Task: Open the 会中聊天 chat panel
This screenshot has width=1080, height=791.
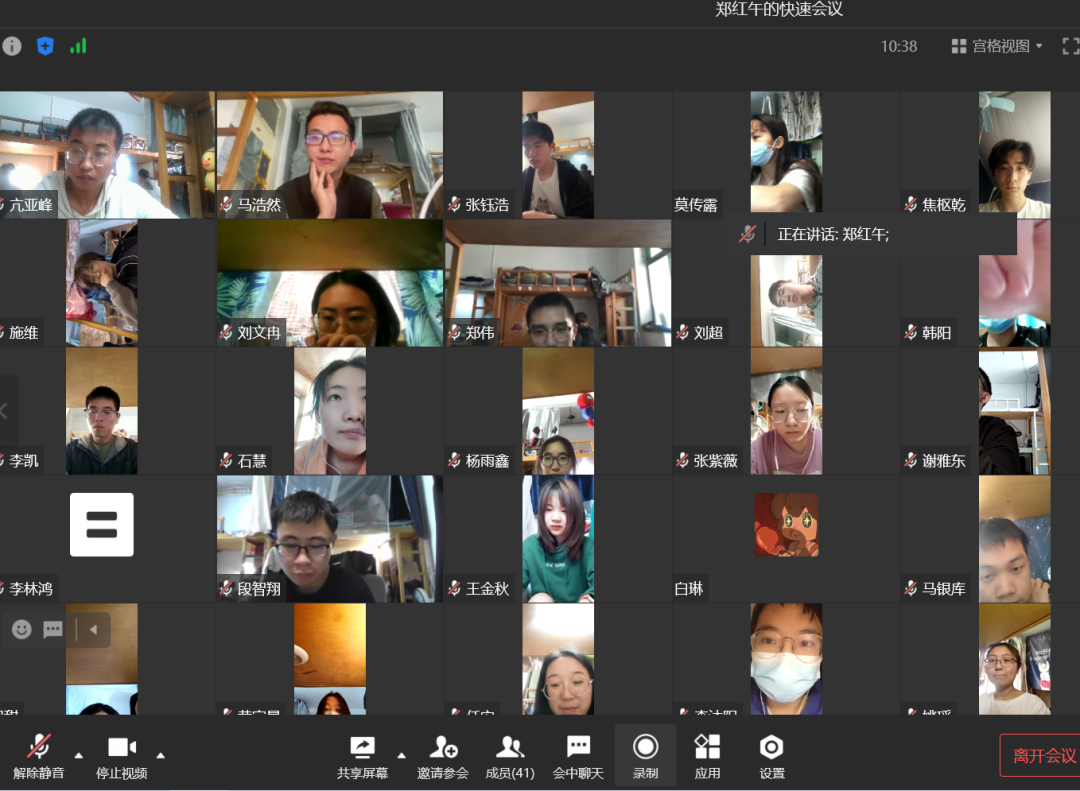Action: (578, 756)
